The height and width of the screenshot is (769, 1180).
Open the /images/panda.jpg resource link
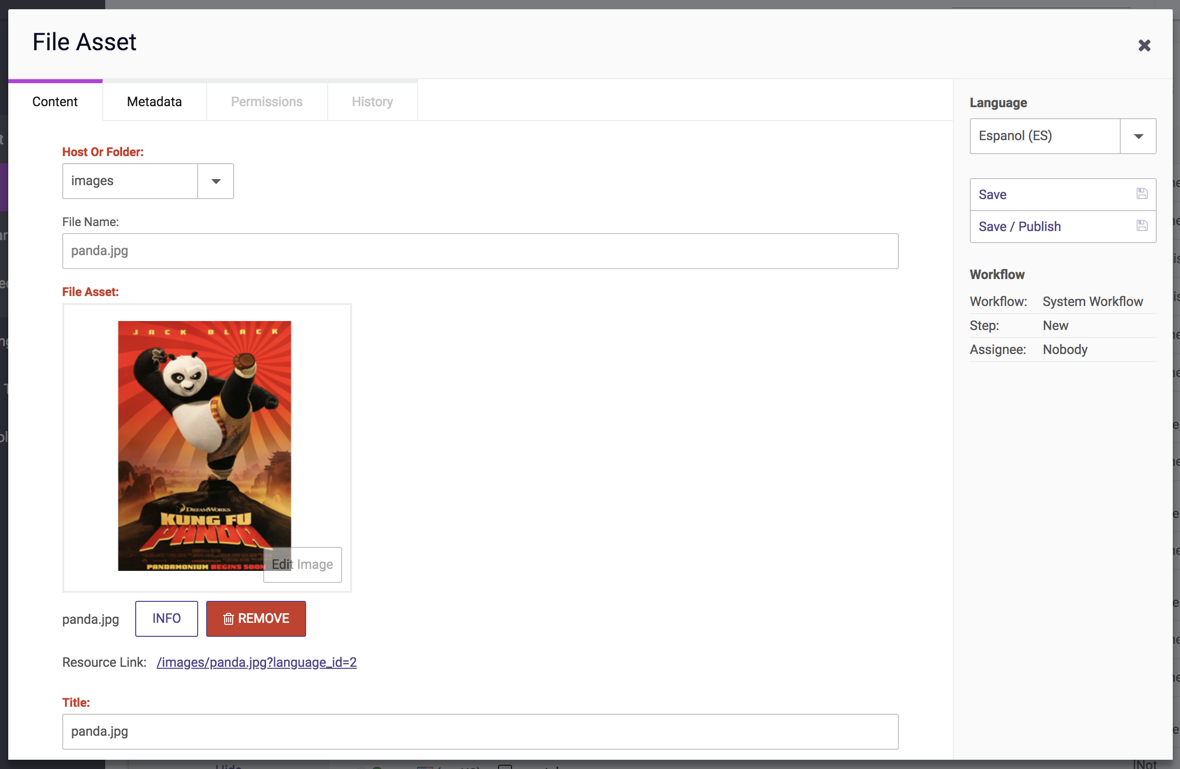(x=256, y=662)
